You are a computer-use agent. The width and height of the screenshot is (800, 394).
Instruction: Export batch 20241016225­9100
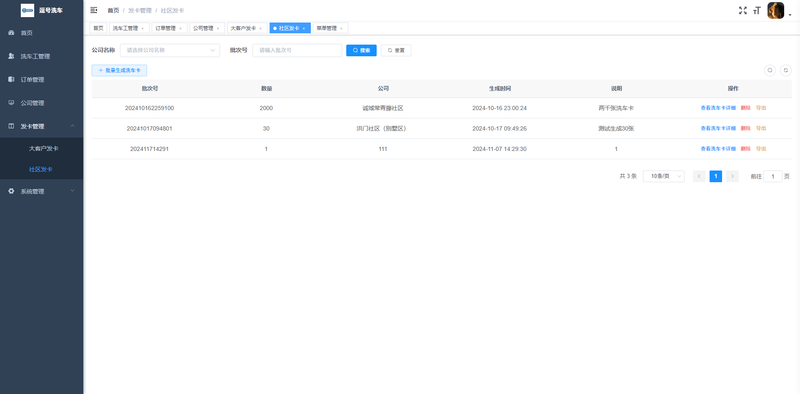coord(761,108)
